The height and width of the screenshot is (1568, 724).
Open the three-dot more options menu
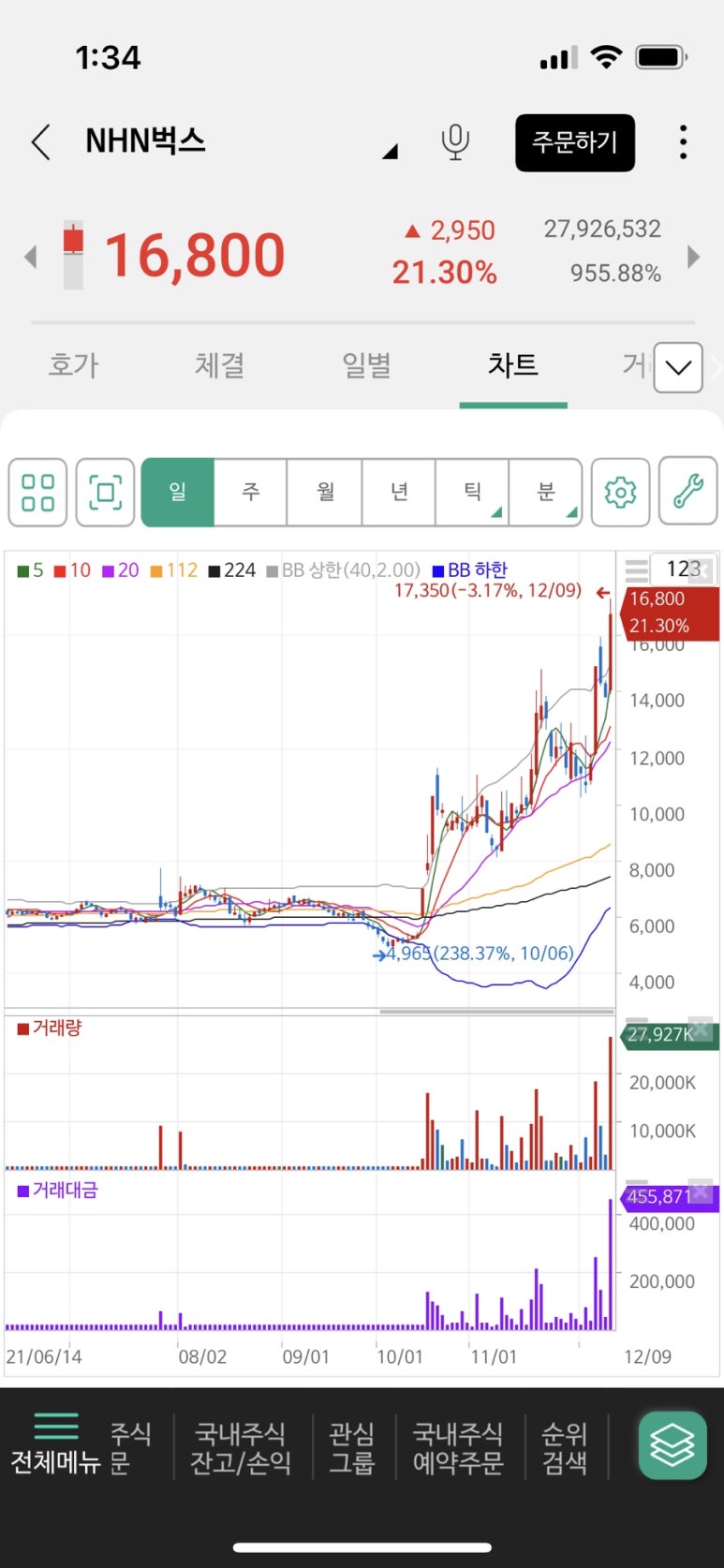[683, 142]
